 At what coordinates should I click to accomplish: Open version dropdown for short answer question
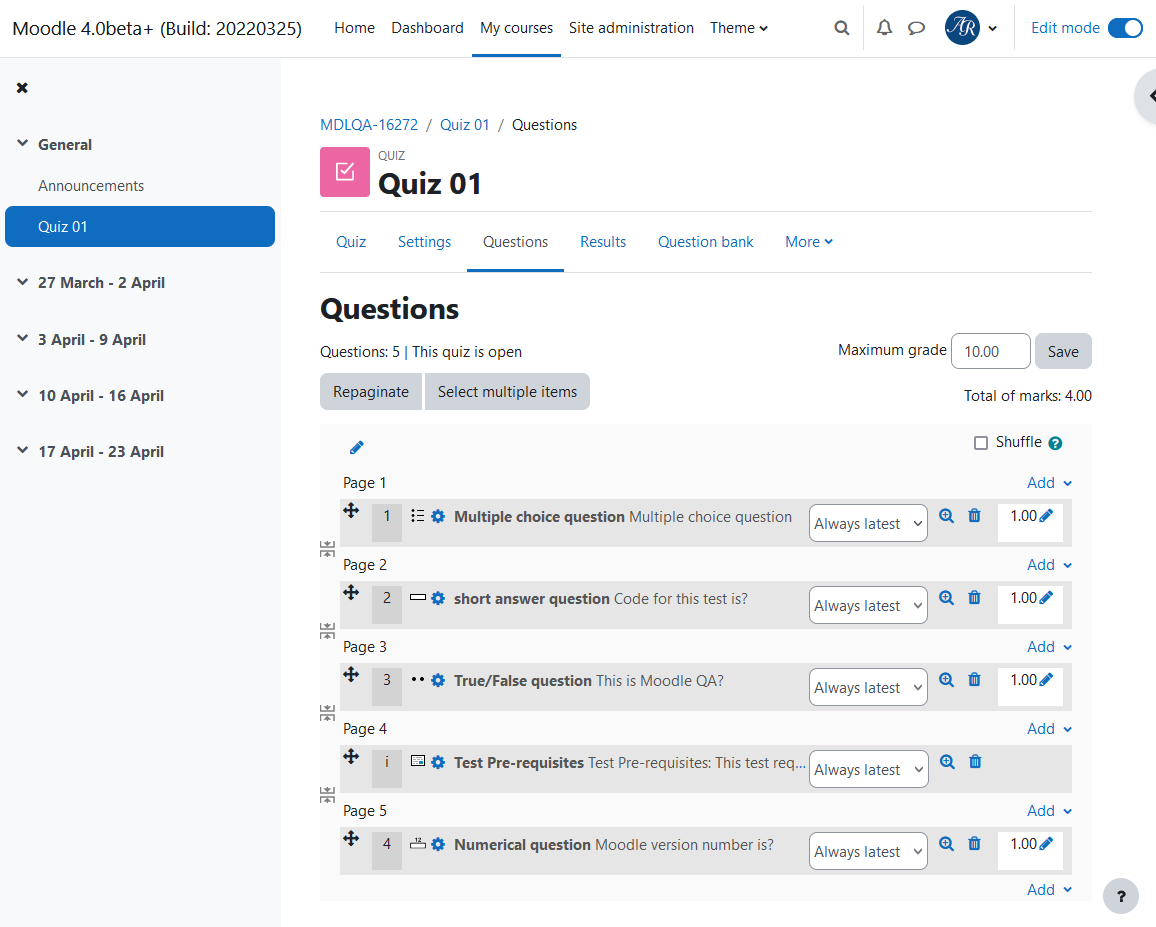[868, 605]
